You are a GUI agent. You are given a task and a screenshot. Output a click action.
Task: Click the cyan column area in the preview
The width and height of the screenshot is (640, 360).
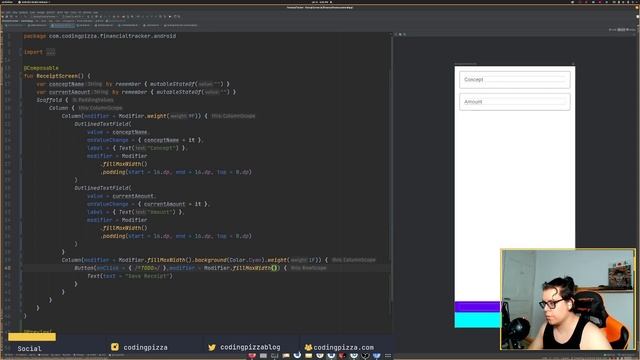coord(477,320)
